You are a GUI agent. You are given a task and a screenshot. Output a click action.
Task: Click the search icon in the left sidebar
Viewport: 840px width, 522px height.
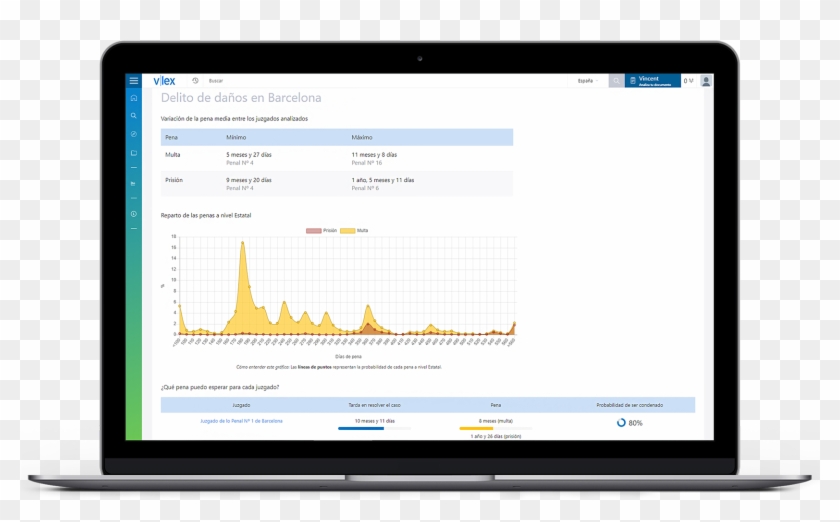pyautogui.click(x=134, y=116)
